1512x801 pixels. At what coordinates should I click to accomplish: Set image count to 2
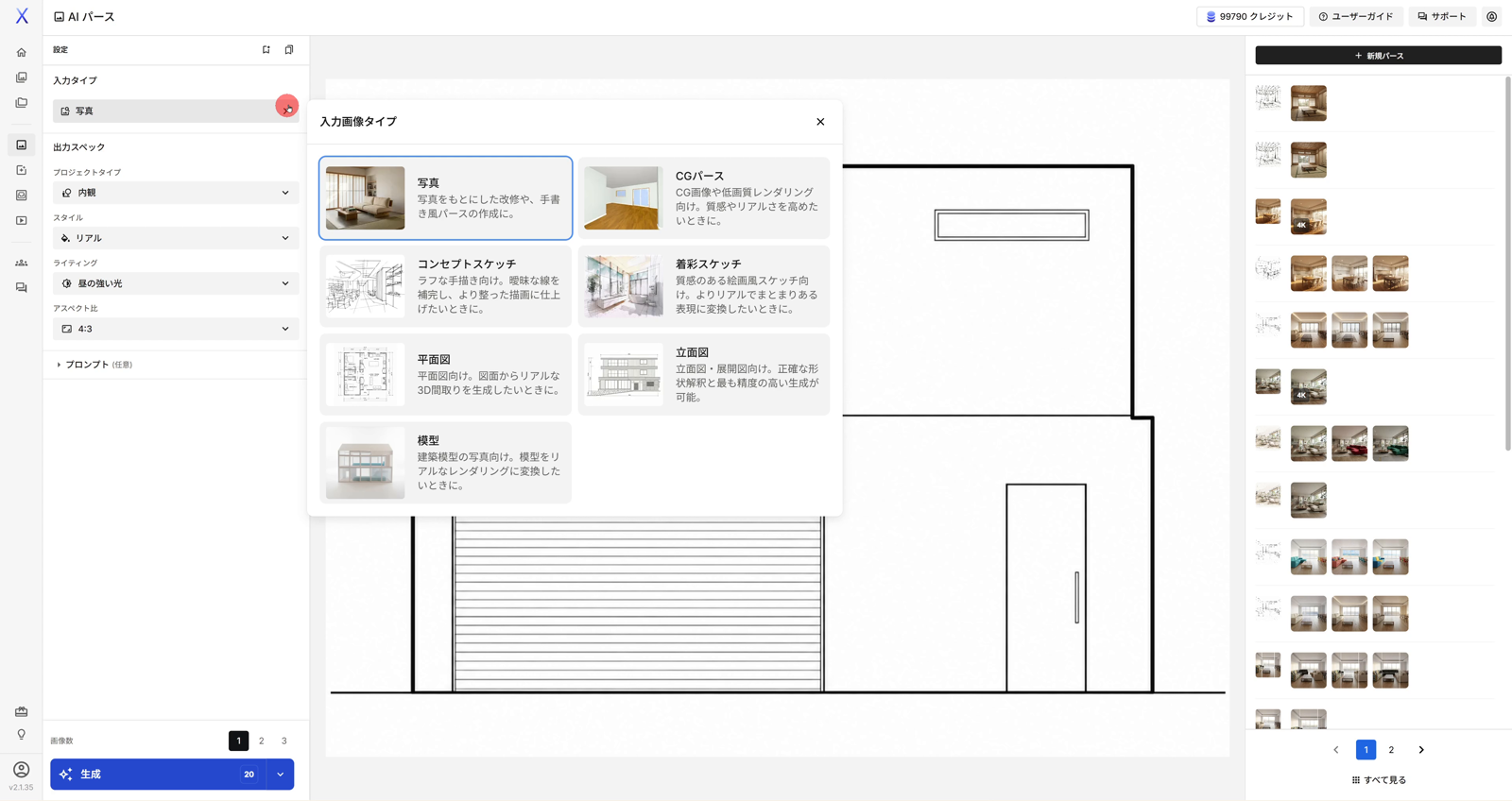pyautogui.click(x=262, y=741)
